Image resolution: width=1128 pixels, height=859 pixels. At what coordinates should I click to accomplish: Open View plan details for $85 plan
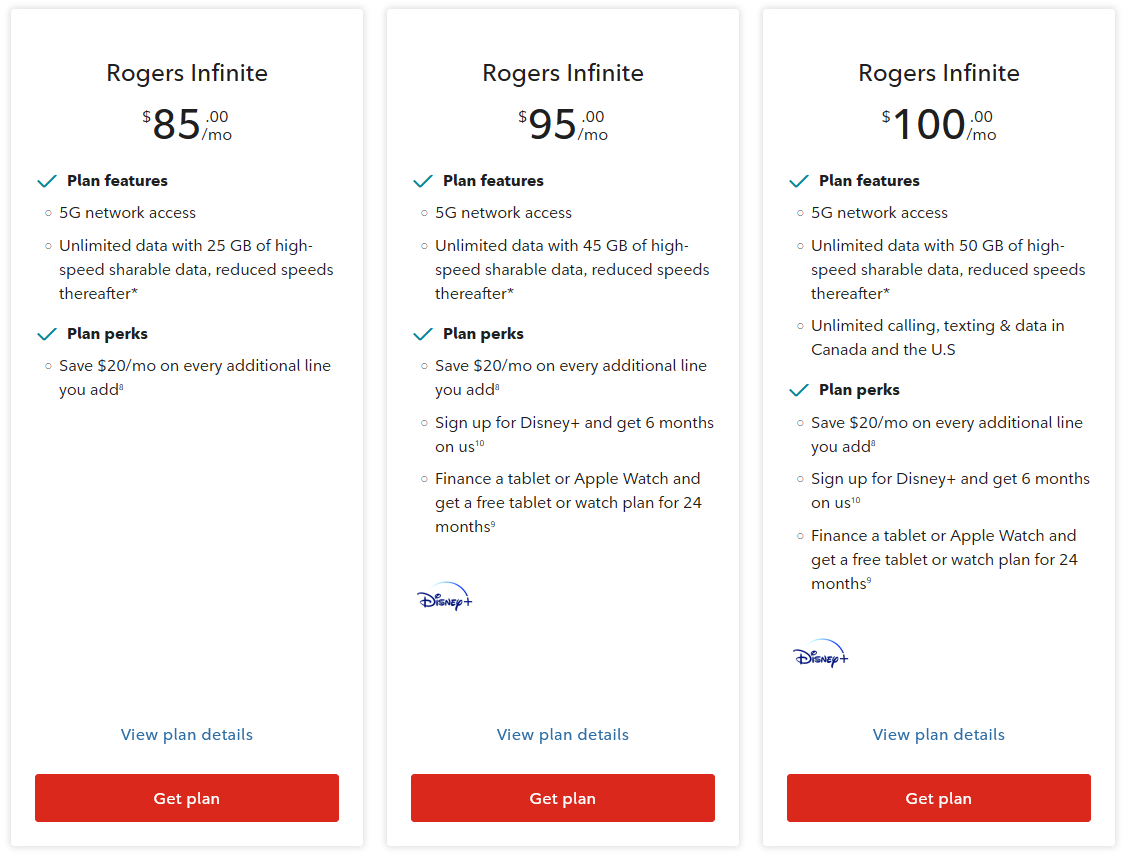pos(187,735)
